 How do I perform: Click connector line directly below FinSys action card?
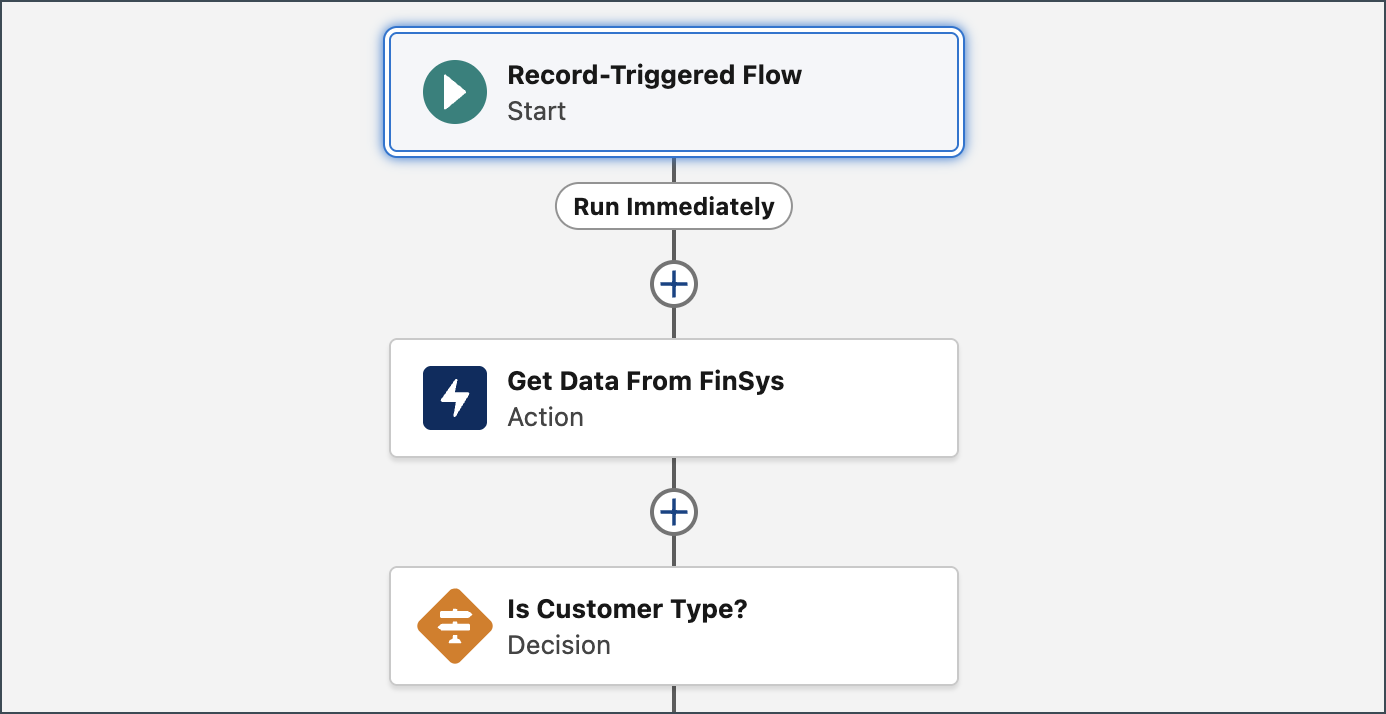[674, 473]
